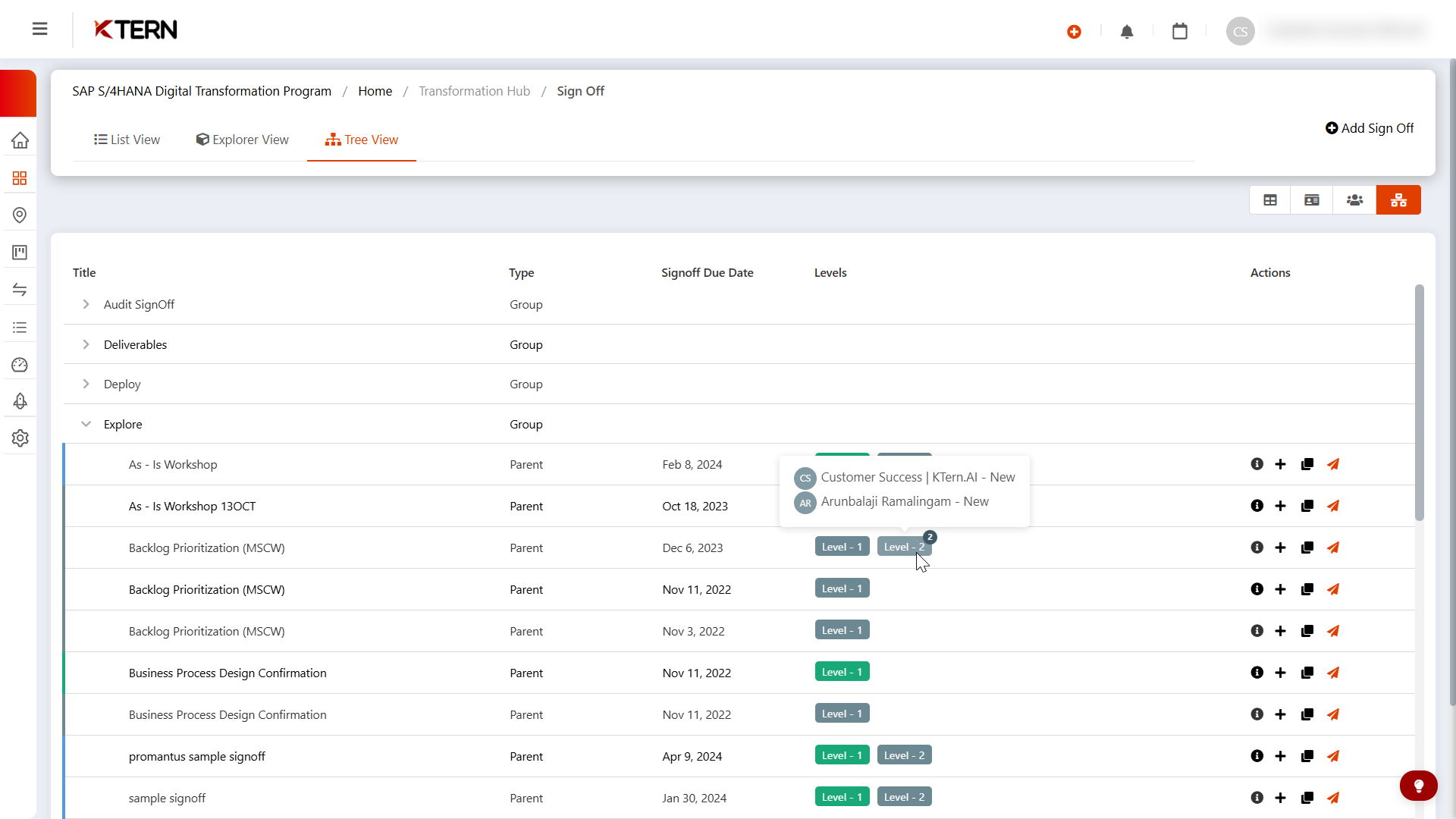Click send icon for sample signoff row
This screenshot has width=1456, height=819.
point(1333,798)
